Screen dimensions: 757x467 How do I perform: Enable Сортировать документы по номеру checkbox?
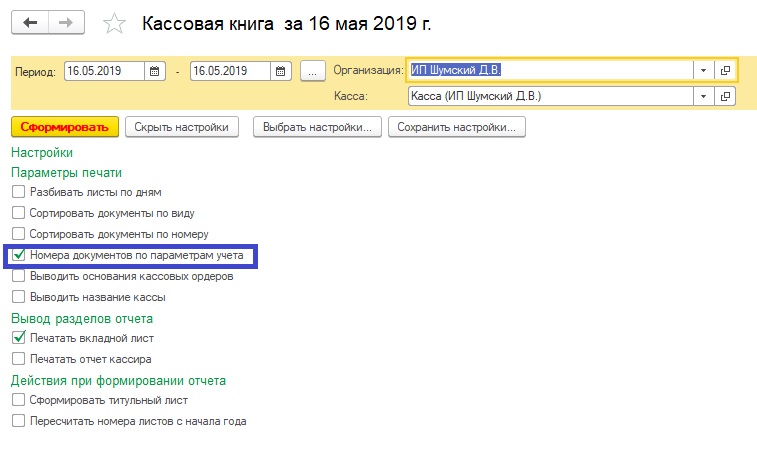tap(18, 234)
